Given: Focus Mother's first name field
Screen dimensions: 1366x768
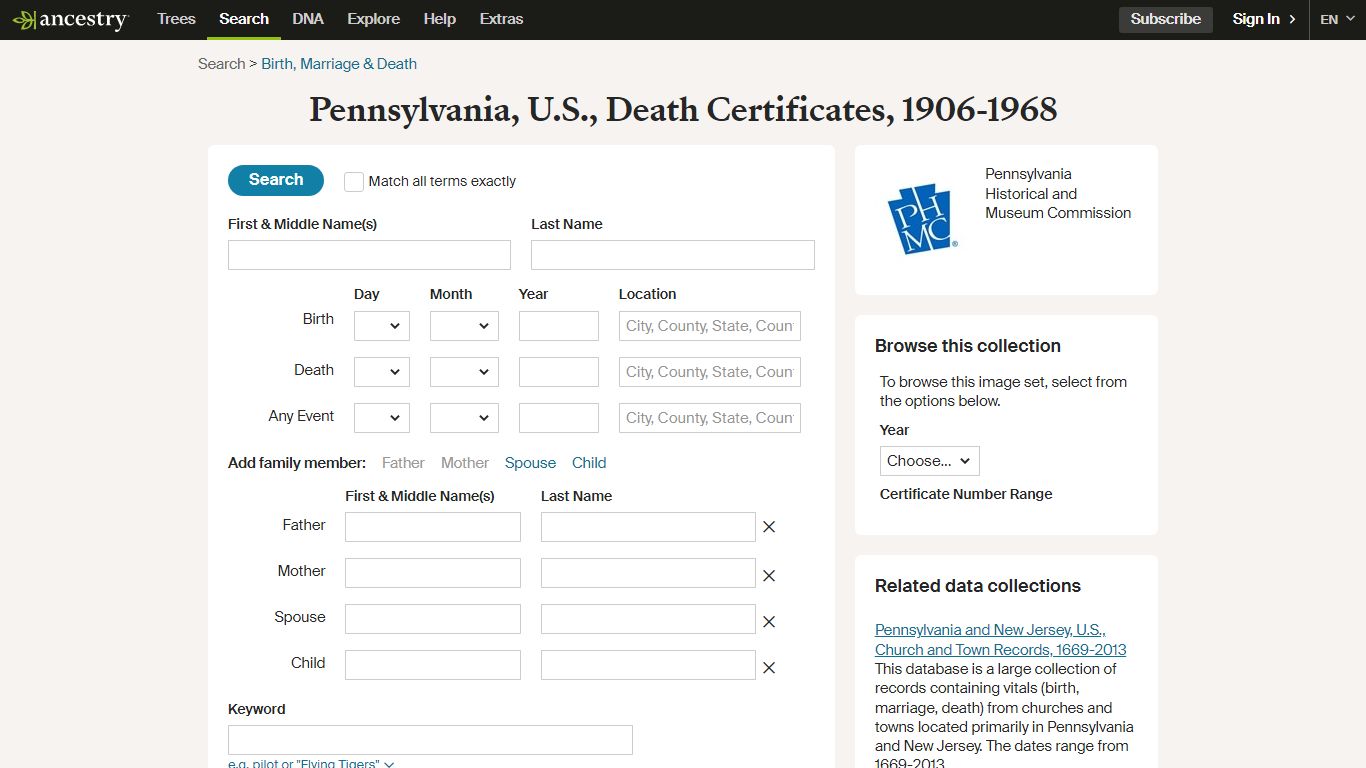Looking at the screenshot, I should [x=433, y=573].
